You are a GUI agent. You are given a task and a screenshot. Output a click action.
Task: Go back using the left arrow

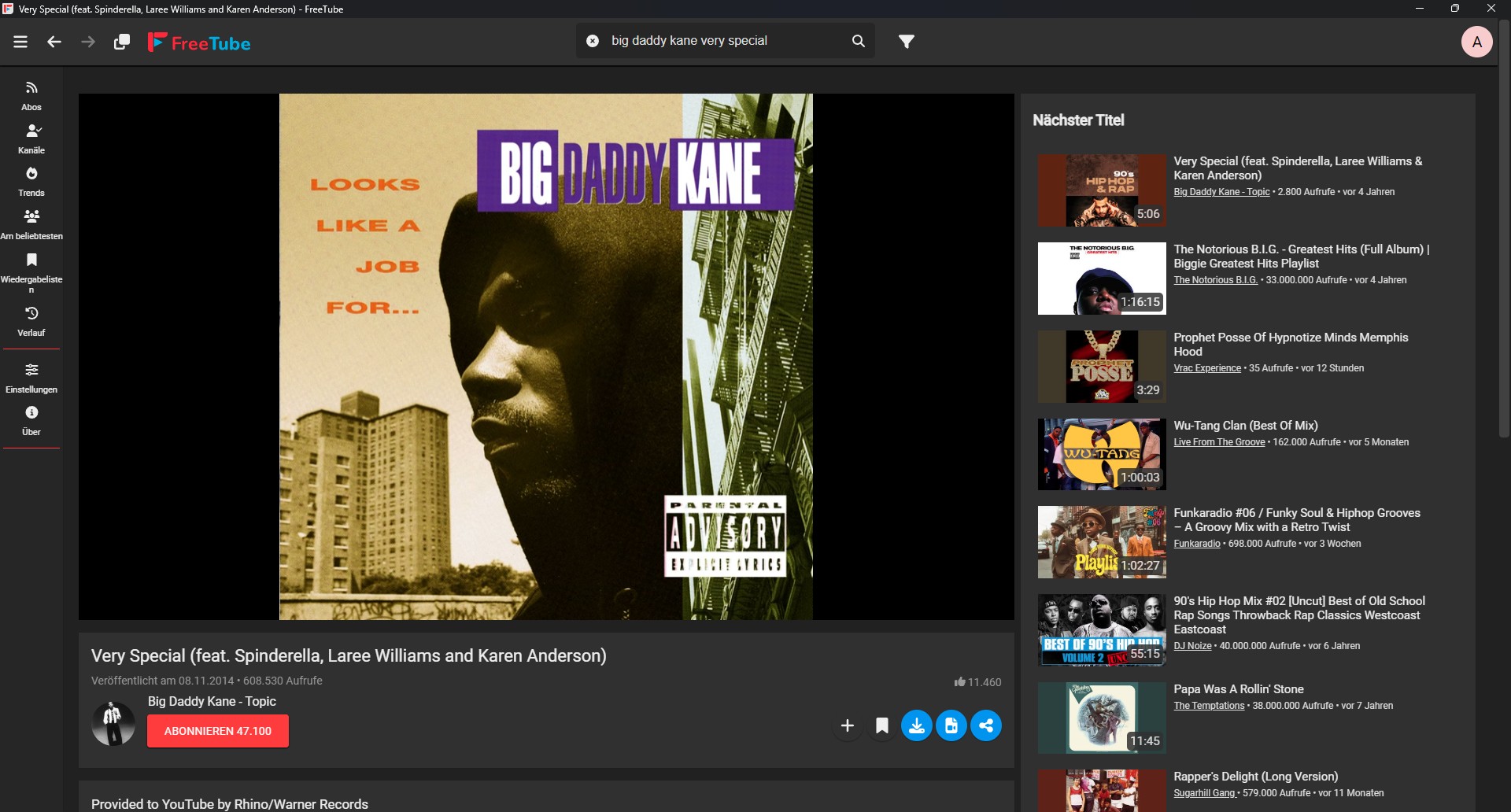(x=54, y=42)
